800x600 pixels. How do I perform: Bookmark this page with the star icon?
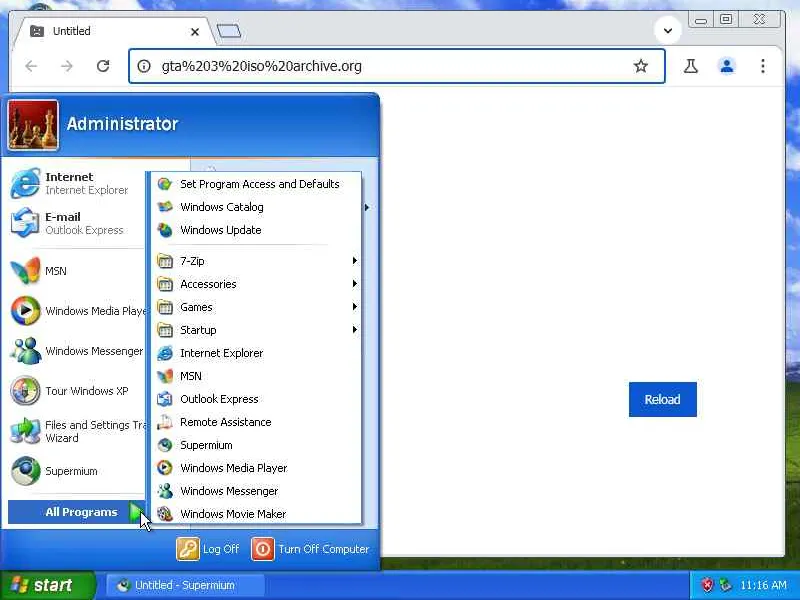coord(641,66)
